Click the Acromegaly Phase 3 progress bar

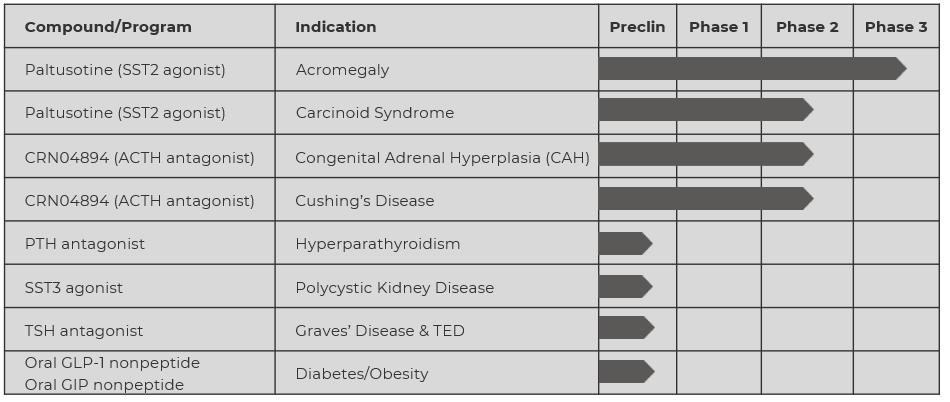(750, 68)
